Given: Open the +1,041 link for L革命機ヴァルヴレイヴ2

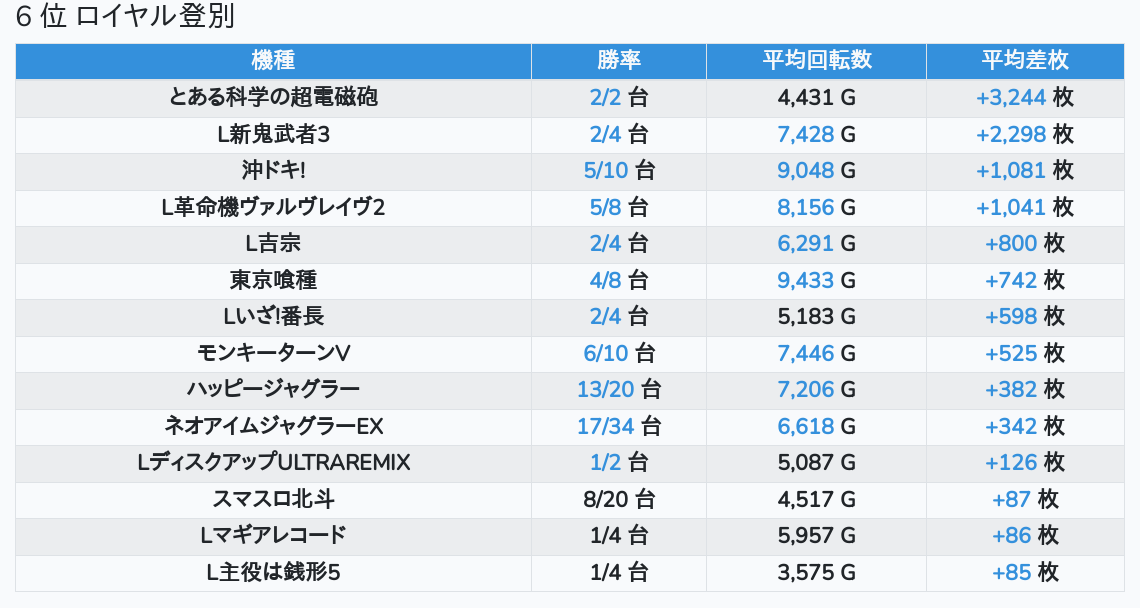Looking at the screenshot, I should [x=1010, y=207].
